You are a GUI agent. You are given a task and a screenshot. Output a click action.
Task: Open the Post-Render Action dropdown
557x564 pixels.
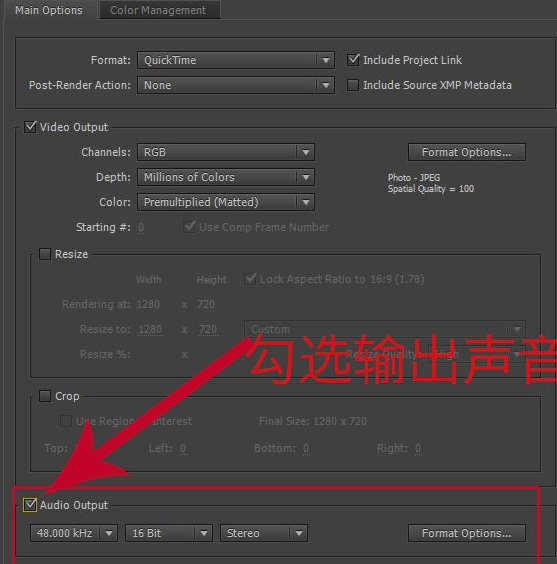236,85
